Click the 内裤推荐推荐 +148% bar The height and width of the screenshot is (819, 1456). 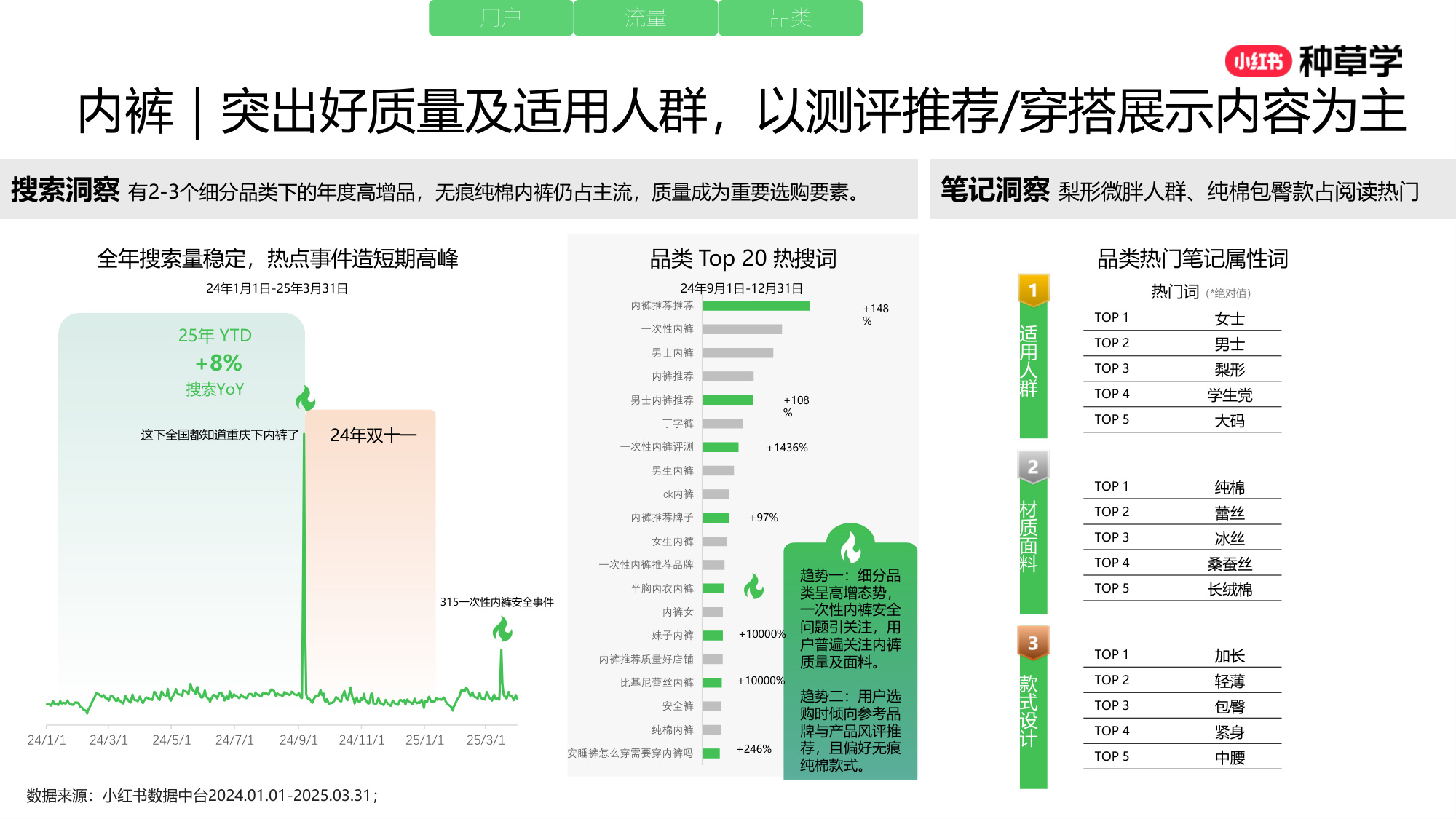click(757, 307)
